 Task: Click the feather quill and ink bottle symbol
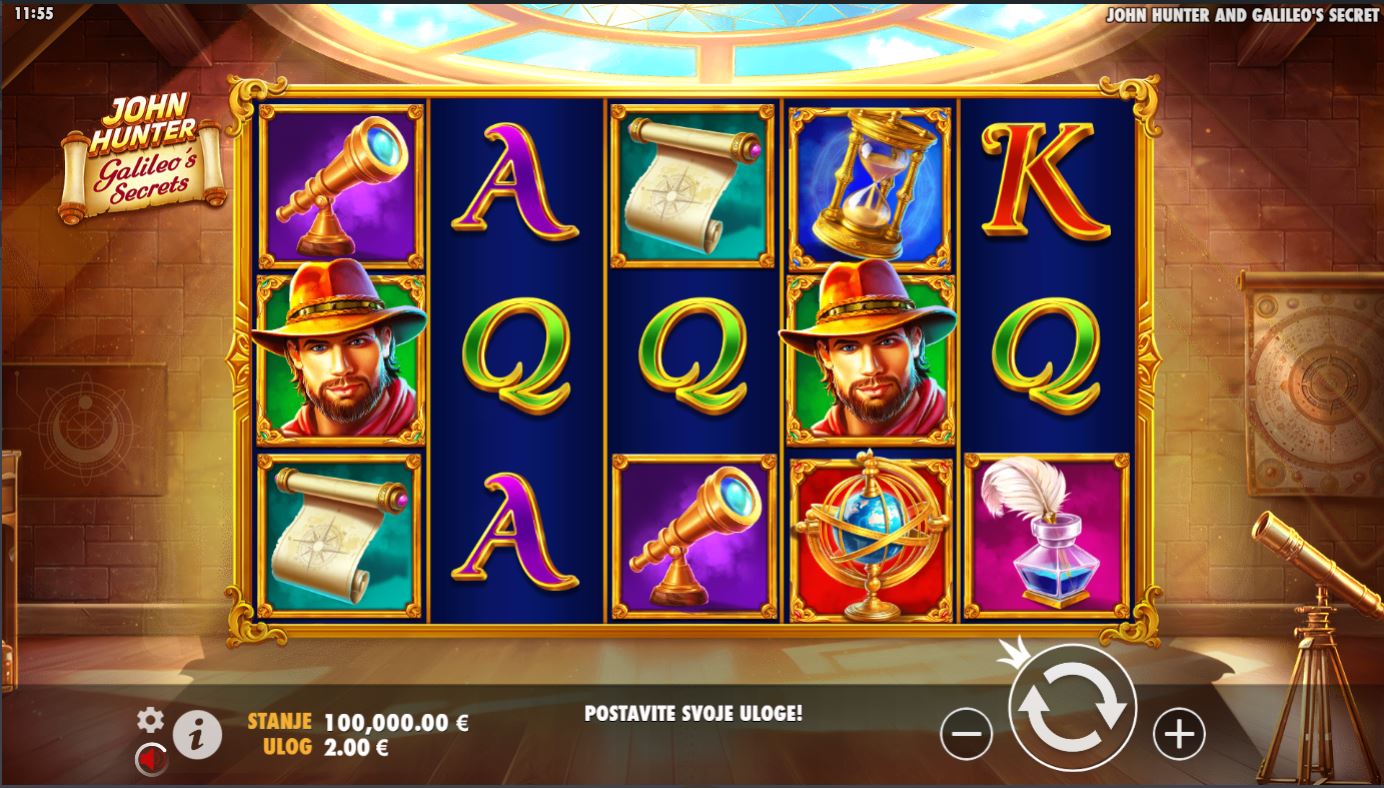point(1046,537)
